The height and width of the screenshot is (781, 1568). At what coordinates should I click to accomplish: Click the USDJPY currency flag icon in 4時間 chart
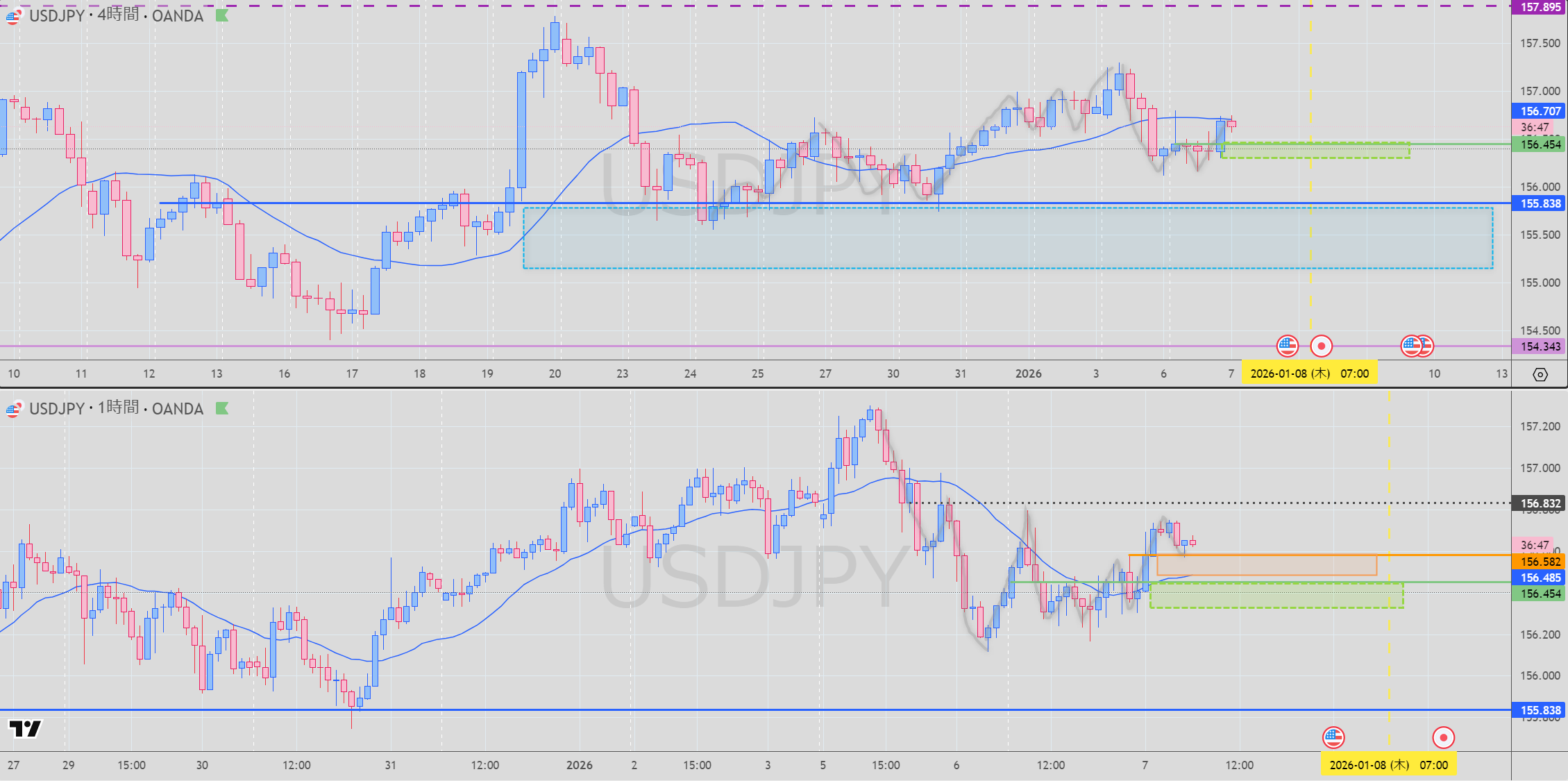pyautogui.click(x=13, y=16)
